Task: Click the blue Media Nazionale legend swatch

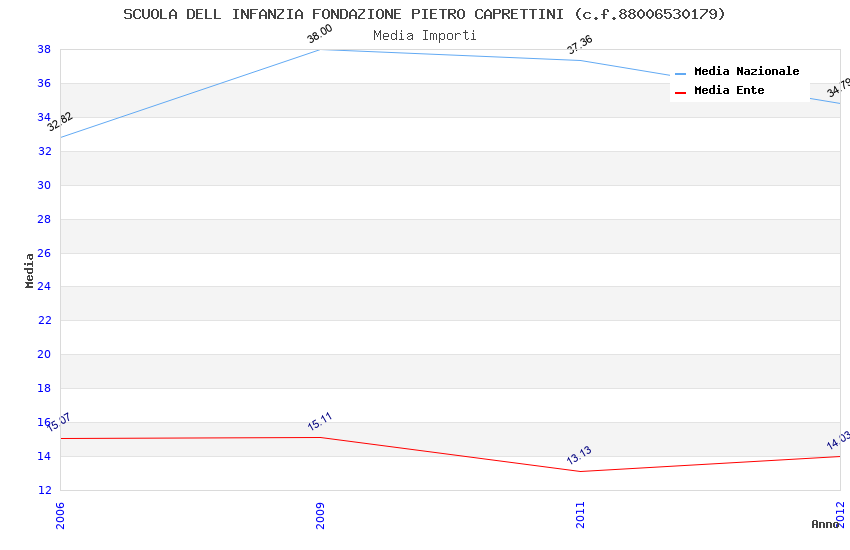Action: (680, 74)
